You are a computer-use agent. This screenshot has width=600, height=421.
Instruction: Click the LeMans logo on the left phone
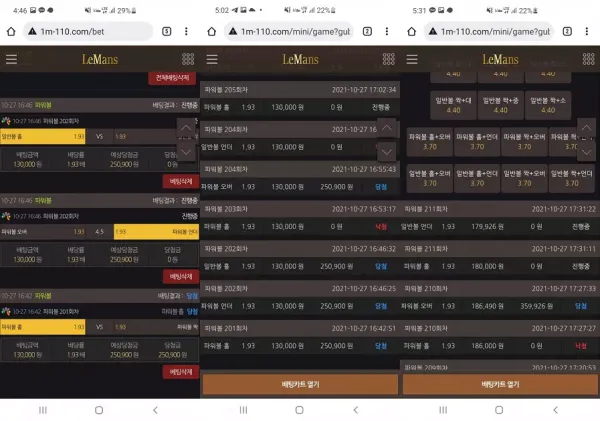[100, 59]
